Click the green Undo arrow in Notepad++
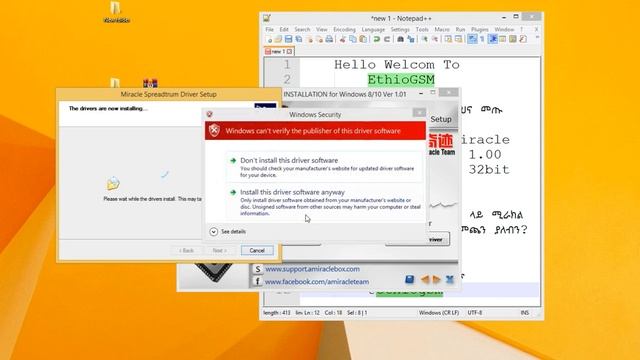Viewport: 640px width, 360px height. pyautogui.click(x=376, y=39)
